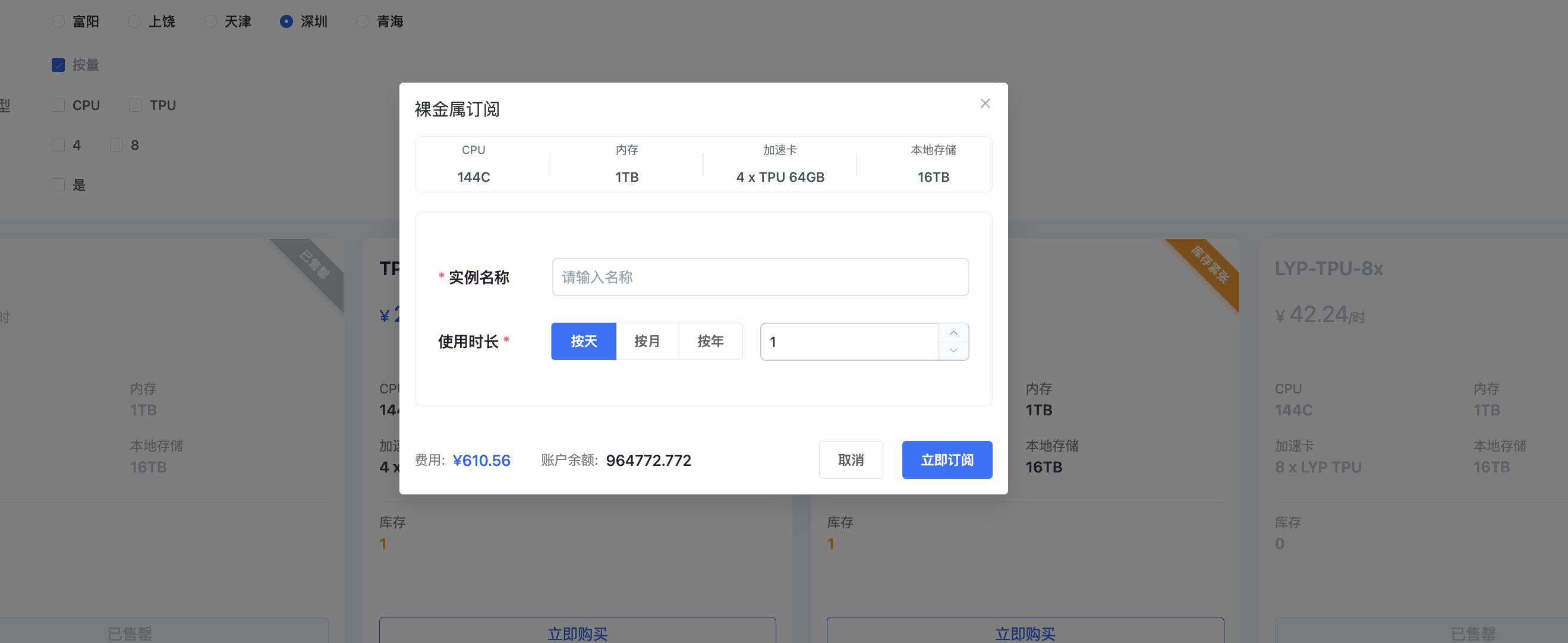This screenshot has width=1568, height=643.
Task: Select the 青海 region
Action: click(363, 21)
